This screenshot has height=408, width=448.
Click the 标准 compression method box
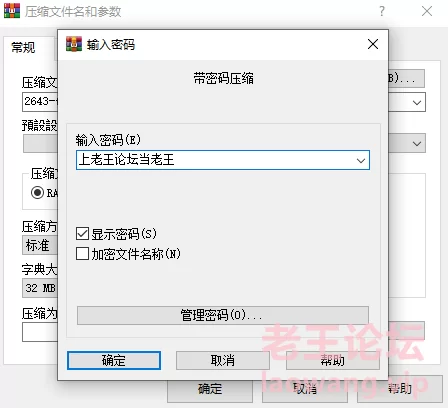pos(40,245)
